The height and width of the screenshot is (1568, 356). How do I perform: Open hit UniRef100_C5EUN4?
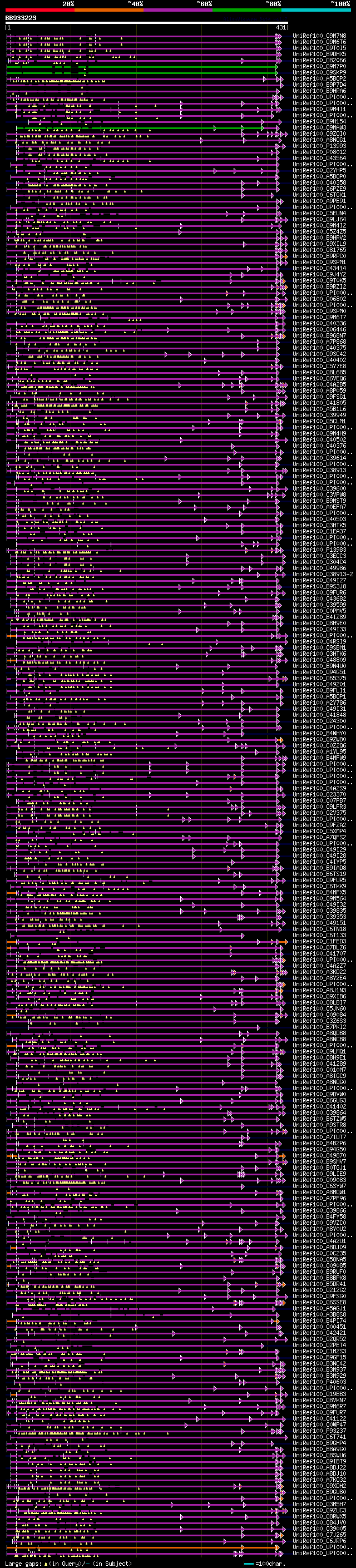point(319,213)
